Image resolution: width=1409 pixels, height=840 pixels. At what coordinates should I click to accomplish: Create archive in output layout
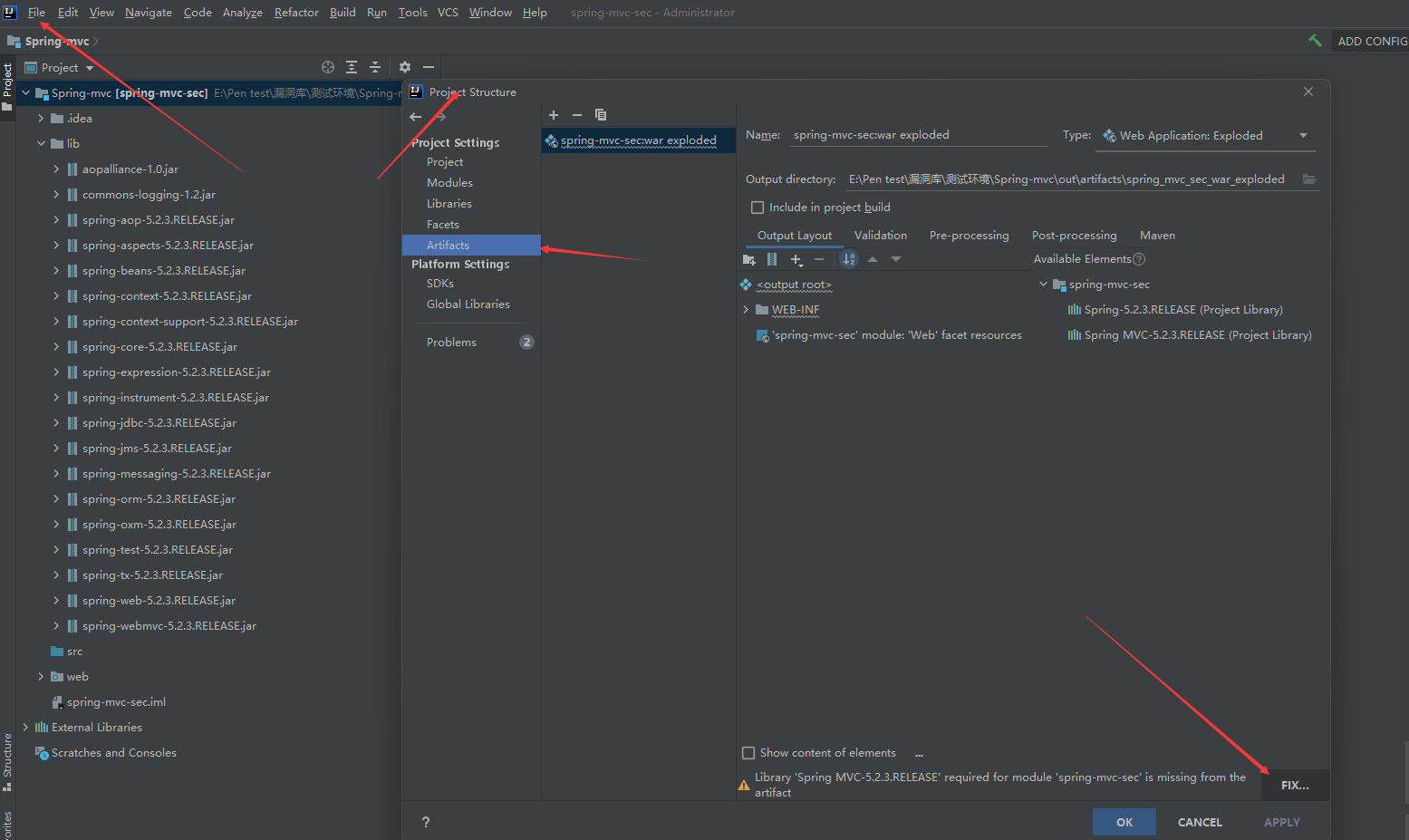(772, 260)
